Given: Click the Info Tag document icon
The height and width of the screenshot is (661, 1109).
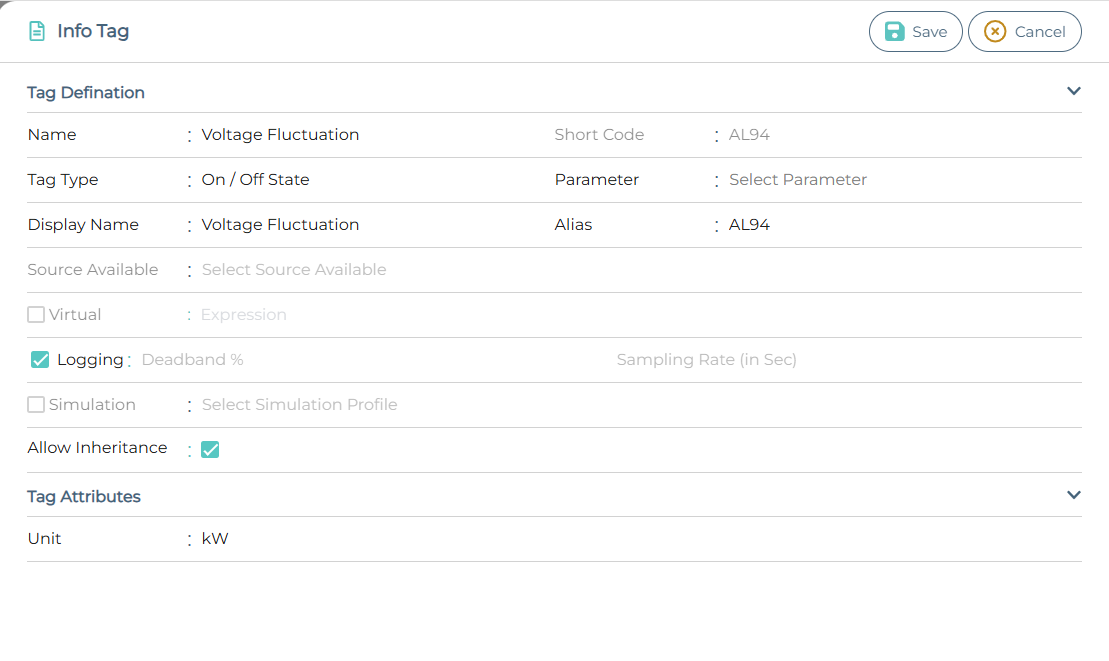Looking at the screenshot, I should (37, 31).
